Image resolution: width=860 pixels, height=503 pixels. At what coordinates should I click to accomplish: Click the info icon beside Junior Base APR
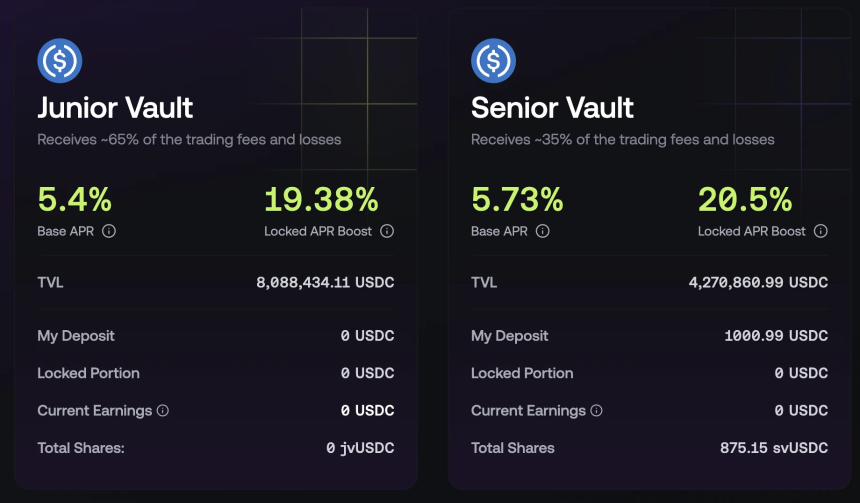[x=109, y=231]
